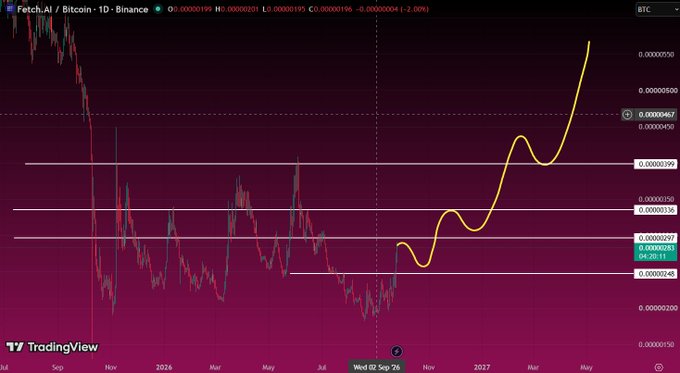The image size is (680, 373).
Task: Click the 0.00000350 price axis label
Action: point(656,199)
